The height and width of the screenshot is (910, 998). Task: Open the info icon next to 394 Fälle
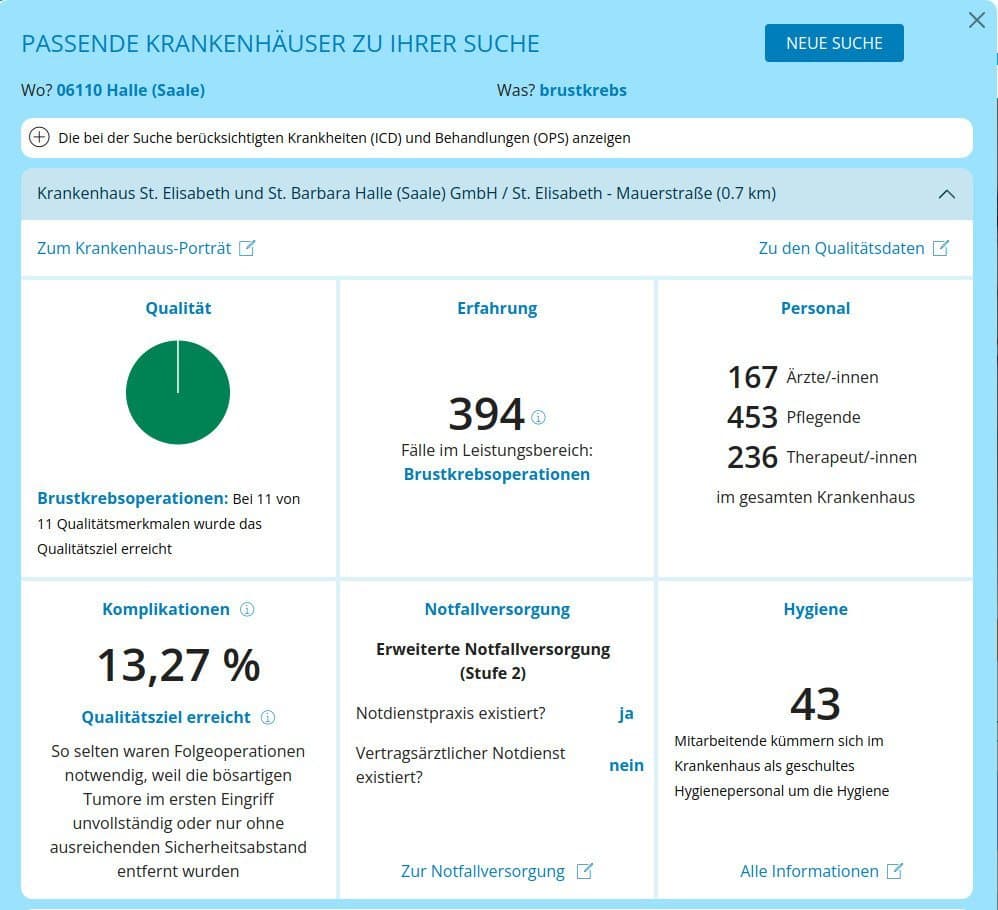[539, 418]
